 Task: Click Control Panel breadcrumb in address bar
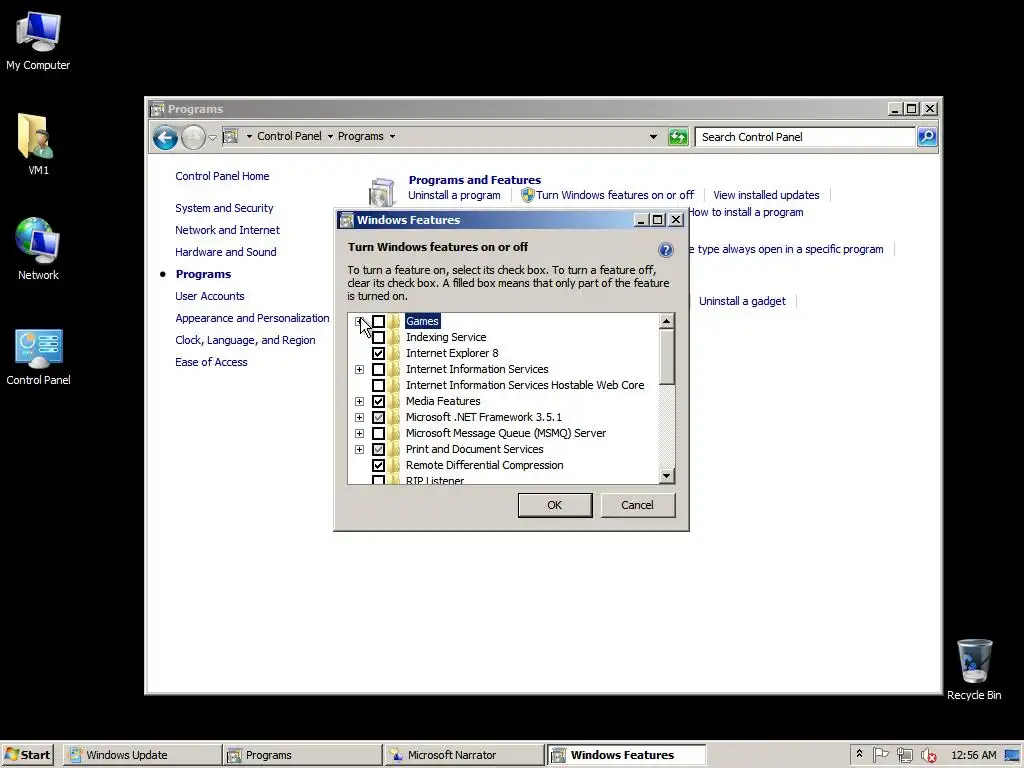coord(289,136)
